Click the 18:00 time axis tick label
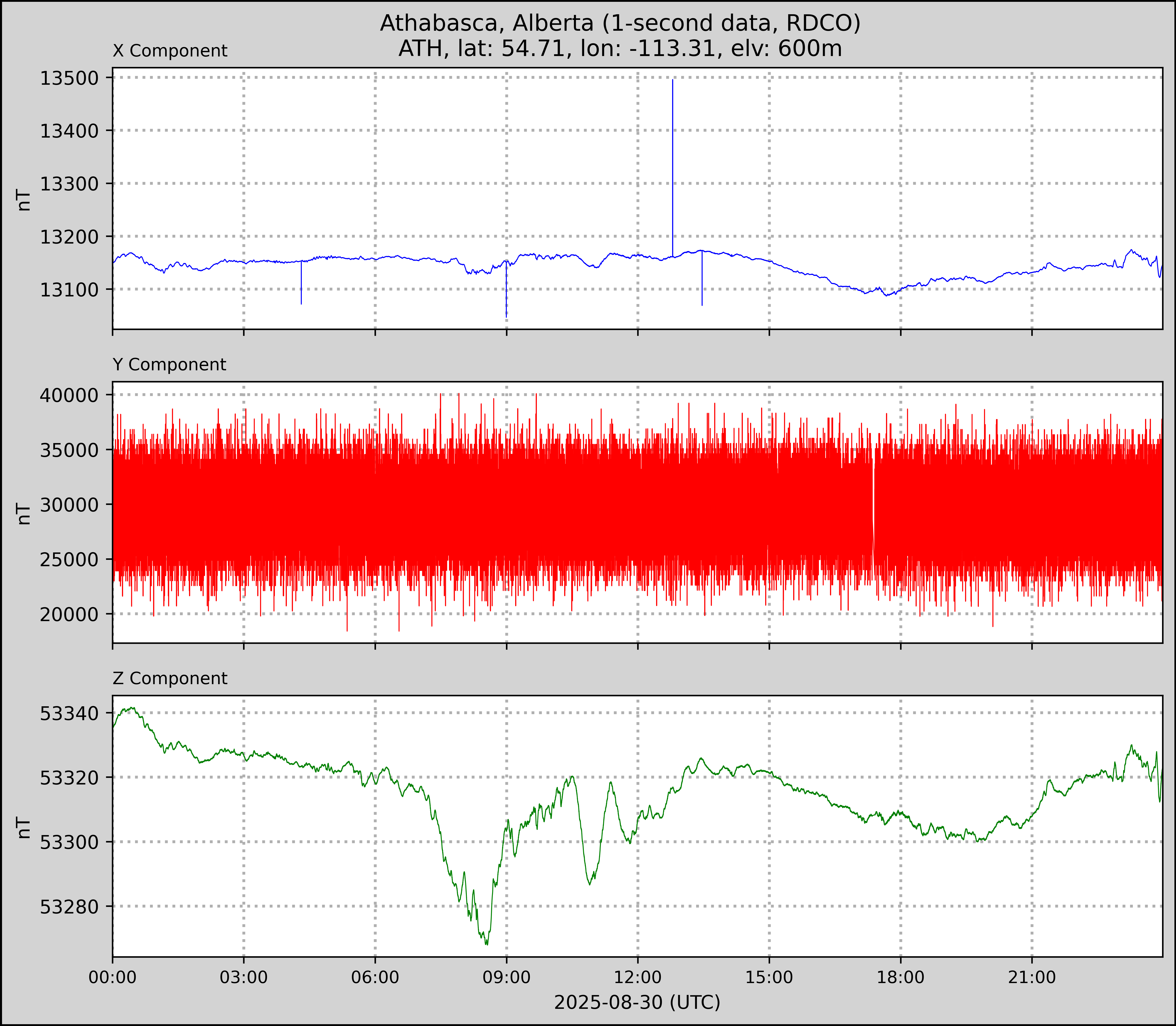1176x1026 pixels. [900, 977]
